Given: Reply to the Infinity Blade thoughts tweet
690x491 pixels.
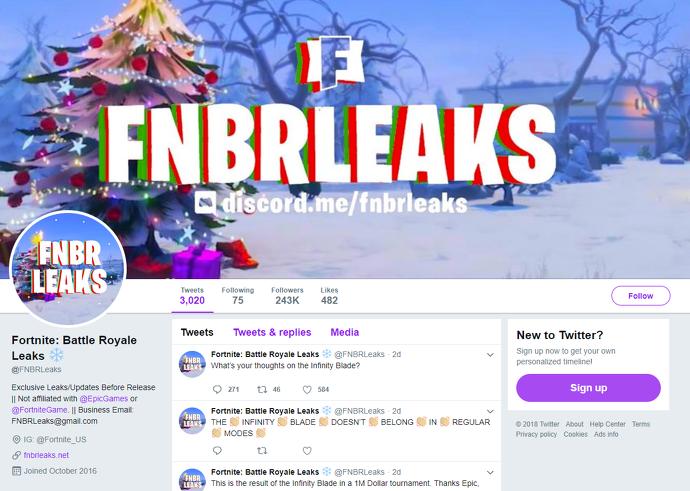Looking at the screenshot, I should (217, 389).
